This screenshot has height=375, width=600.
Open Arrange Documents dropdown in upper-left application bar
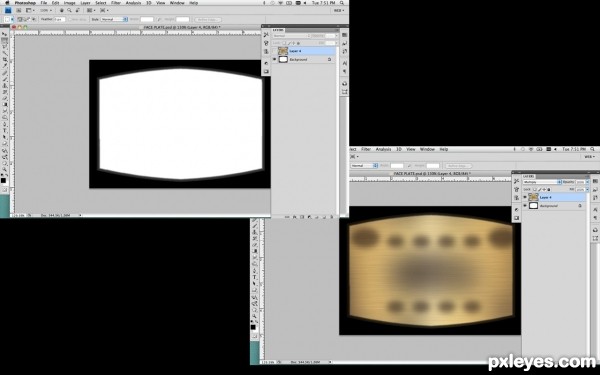point(91,10)
